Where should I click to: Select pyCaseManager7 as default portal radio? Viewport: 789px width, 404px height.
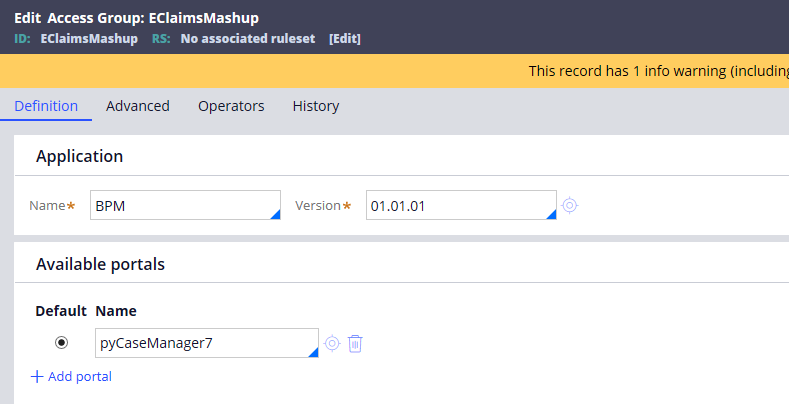pyautogui.click(x=61, y=343)
